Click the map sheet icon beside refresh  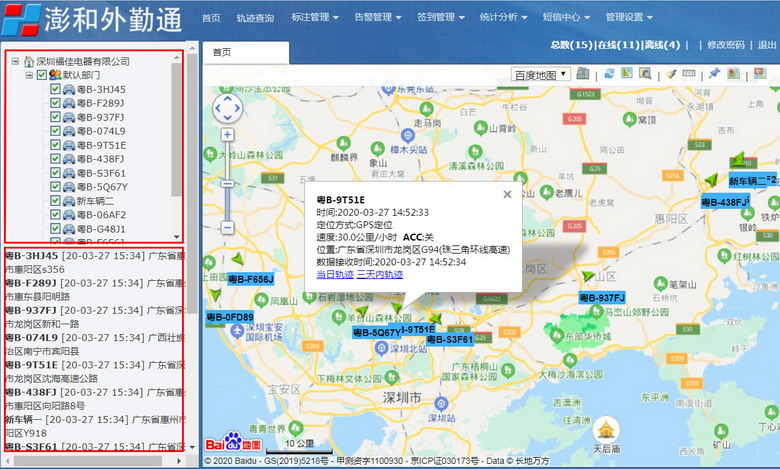(x=627, y=74)
